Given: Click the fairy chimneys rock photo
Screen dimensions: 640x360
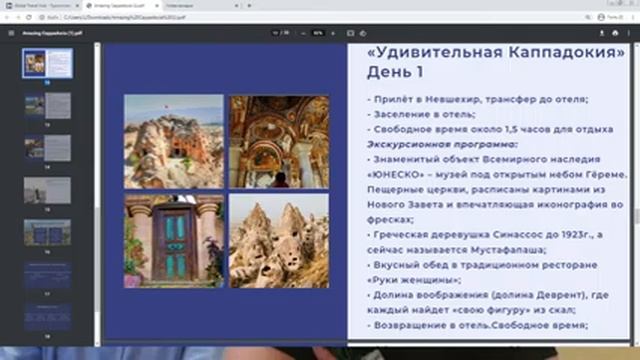Looking at the screenshot, I should pyautogui.click(x=279, y=241).
